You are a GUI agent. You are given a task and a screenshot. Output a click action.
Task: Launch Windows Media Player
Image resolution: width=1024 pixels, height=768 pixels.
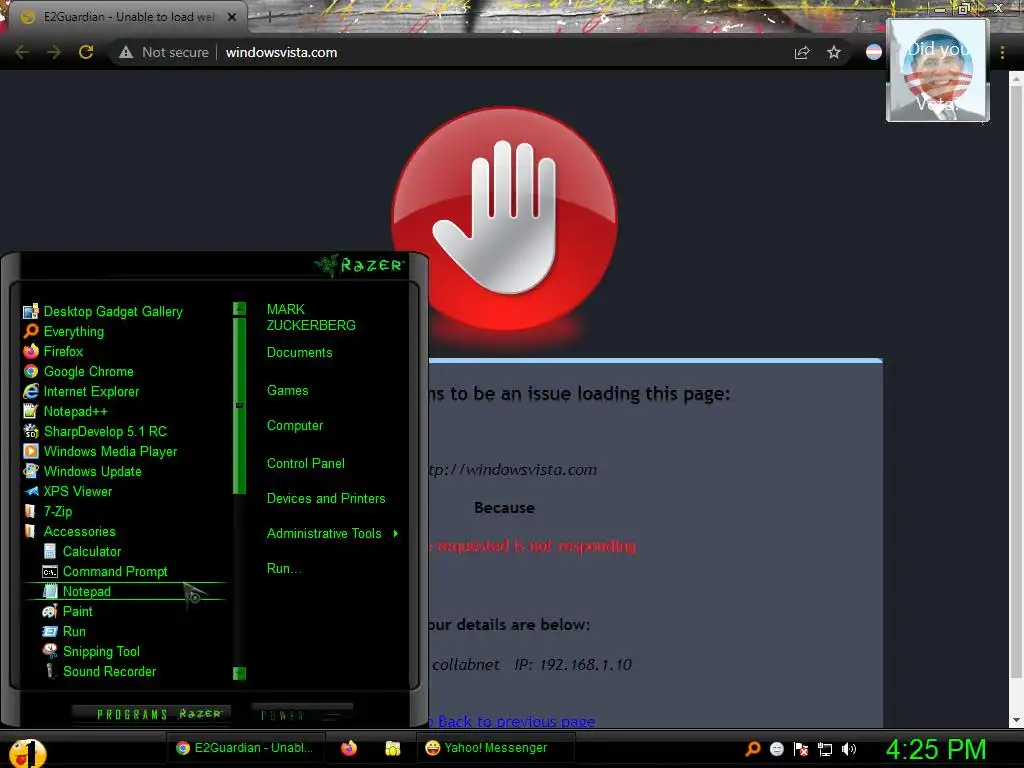101,452
